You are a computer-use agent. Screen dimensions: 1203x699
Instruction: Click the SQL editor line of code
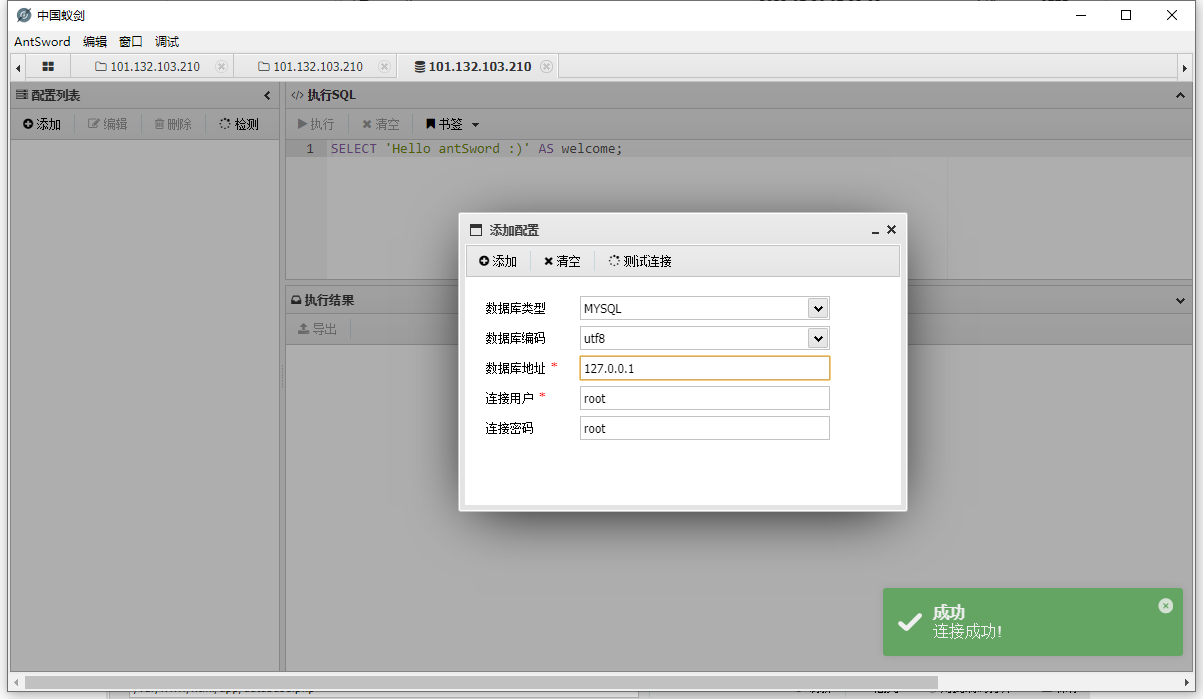(x=476, y=149)
